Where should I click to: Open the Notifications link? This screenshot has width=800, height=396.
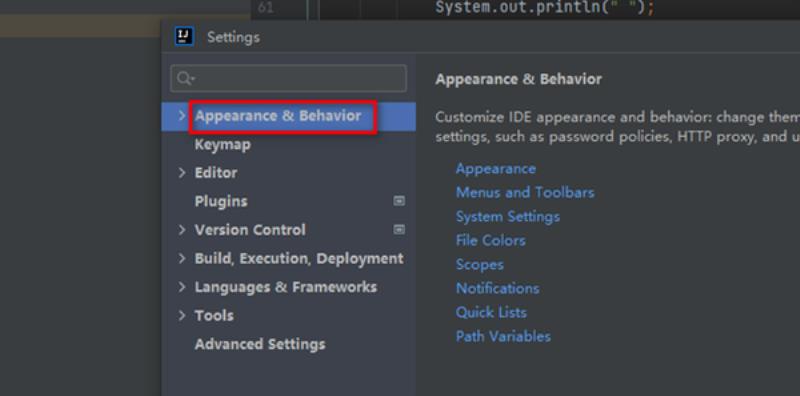[x=497, y=289]
